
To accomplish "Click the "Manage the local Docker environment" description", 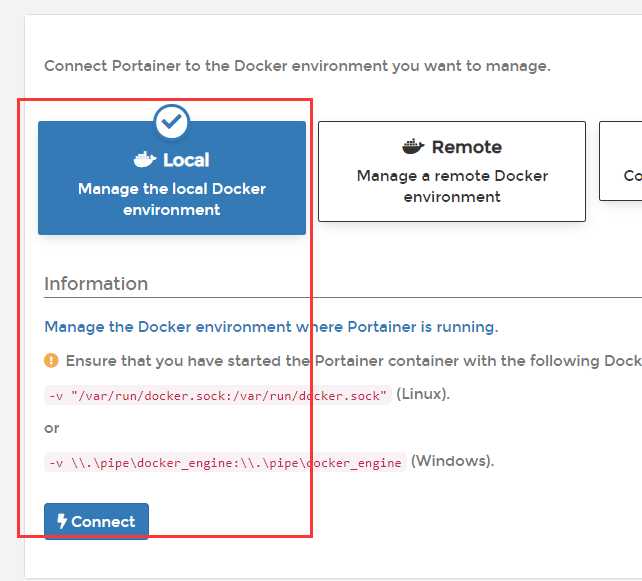I will coord(172,199).
